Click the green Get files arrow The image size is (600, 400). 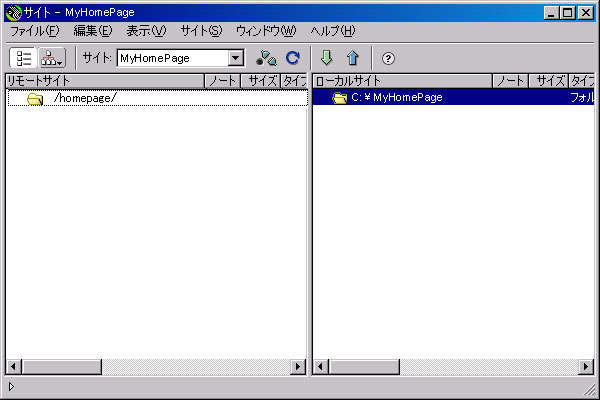click(326, 58)
